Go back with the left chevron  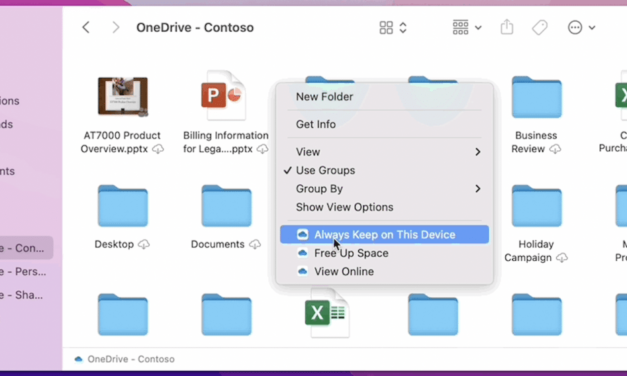coord(86,28)
